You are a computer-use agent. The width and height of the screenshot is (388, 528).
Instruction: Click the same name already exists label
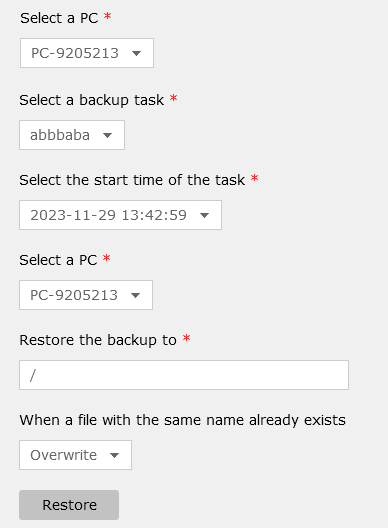[183, 420]
